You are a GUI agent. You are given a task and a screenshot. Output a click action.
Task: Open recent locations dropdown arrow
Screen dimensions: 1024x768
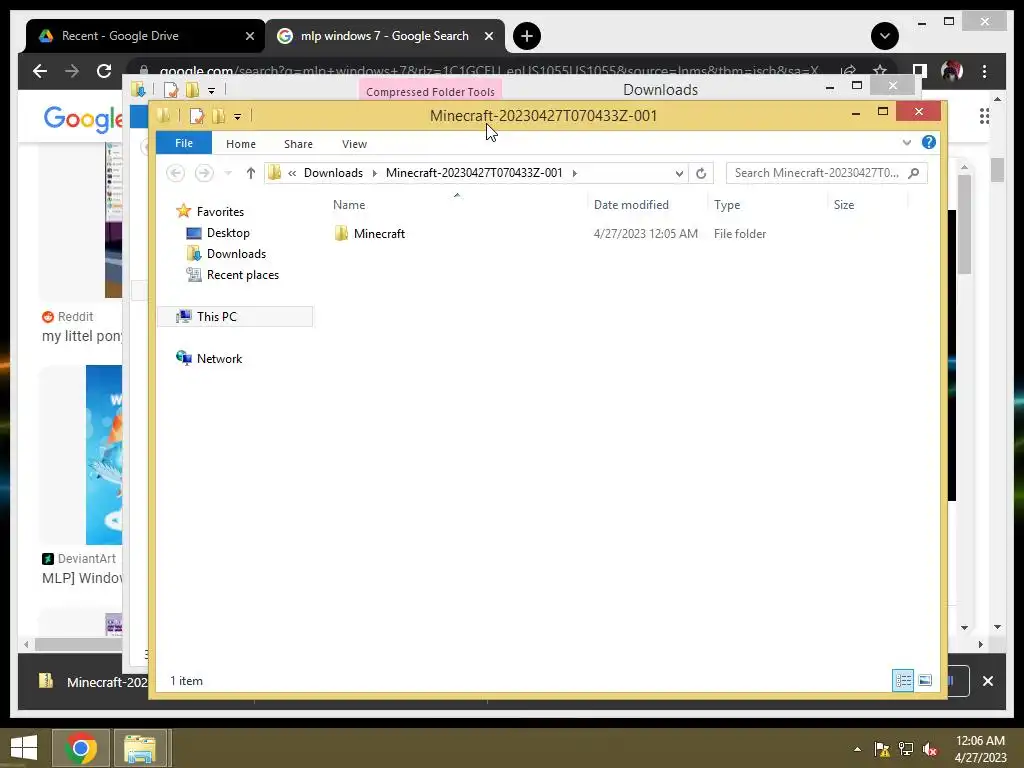click(x=228, y=173)
